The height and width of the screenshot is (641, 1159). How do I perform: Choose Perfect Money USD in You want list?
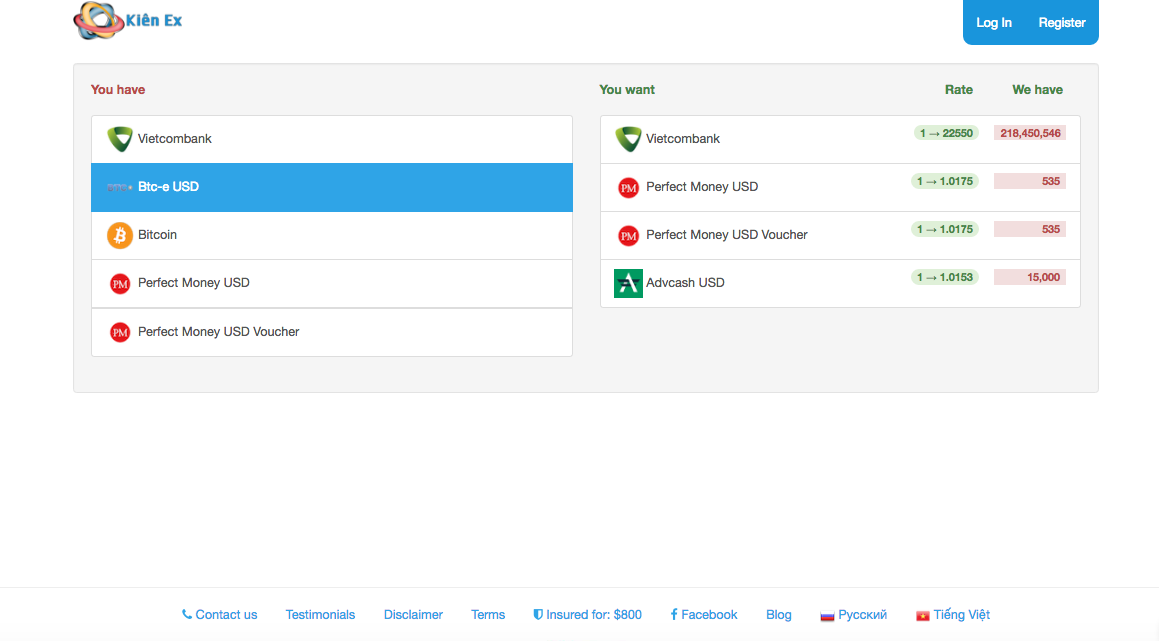pos(840,187)
